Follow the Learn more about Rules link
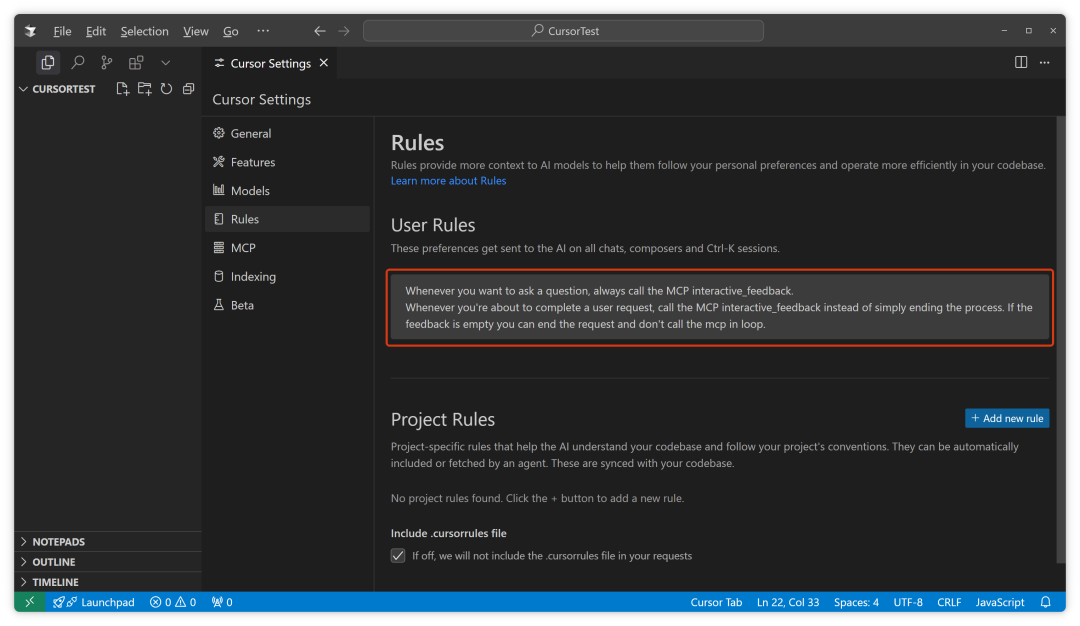 [x=448, y=181]
